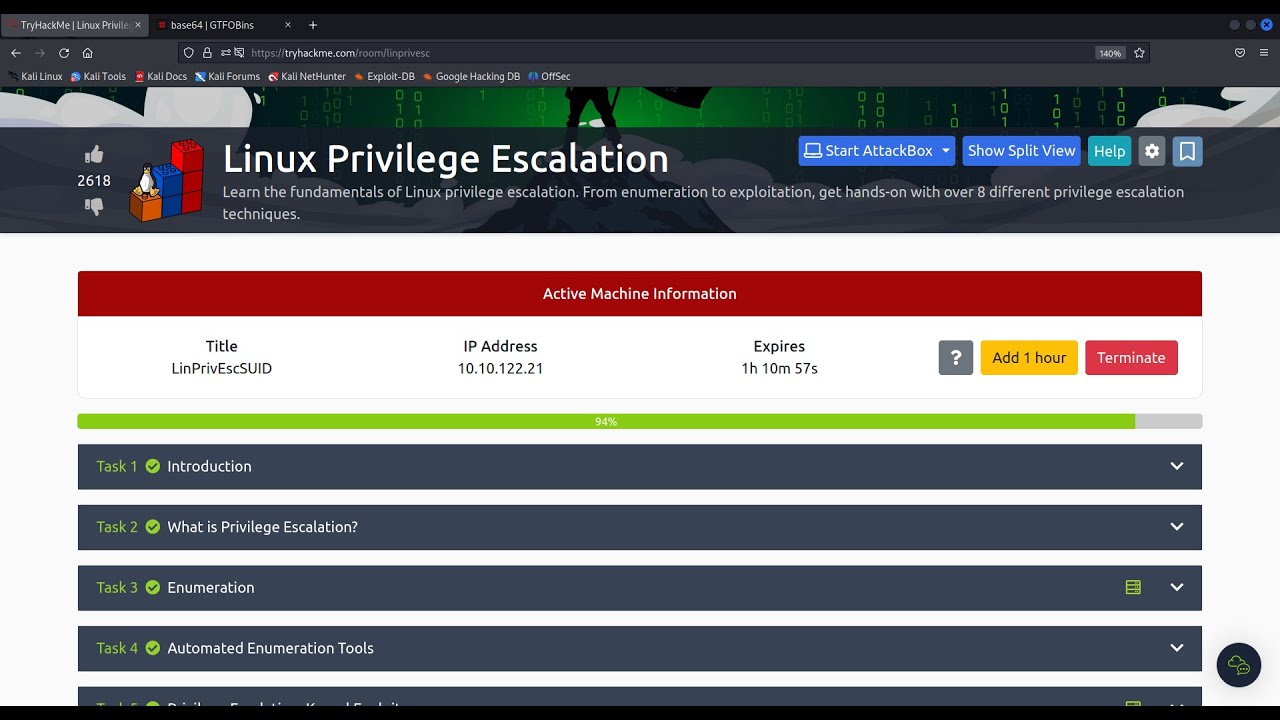Reload the TryHackMe page

coord(64,53)
